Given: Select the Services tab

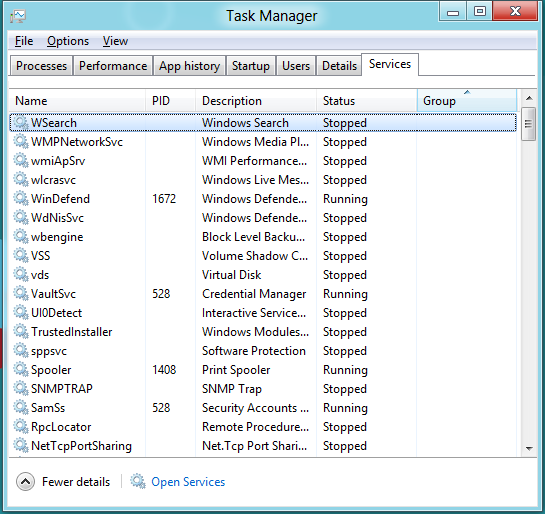Looking at the screenshot, I should (390, 64).
